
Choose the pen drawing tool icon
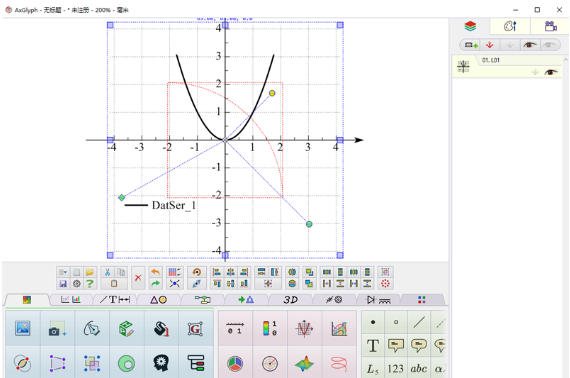click(92, 329)
